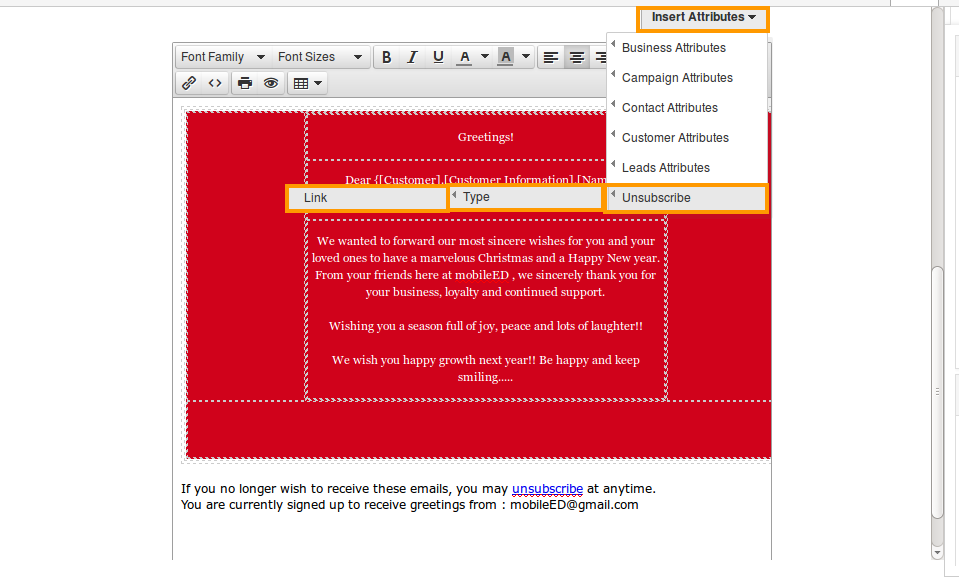Choose the Link submenu item
This screenshot has height=579, width=959.
[x=367, y=198]
